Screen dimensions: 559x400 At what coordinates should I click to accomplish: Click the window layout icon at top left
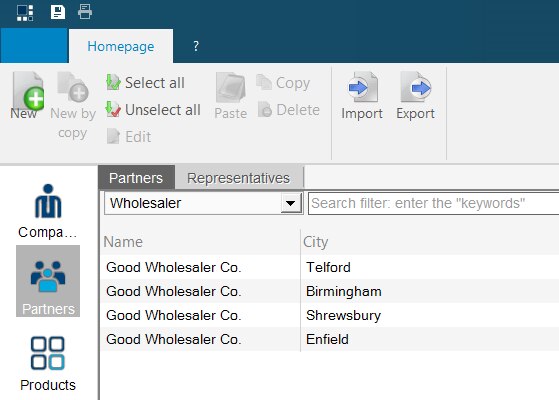coord(25,13)
